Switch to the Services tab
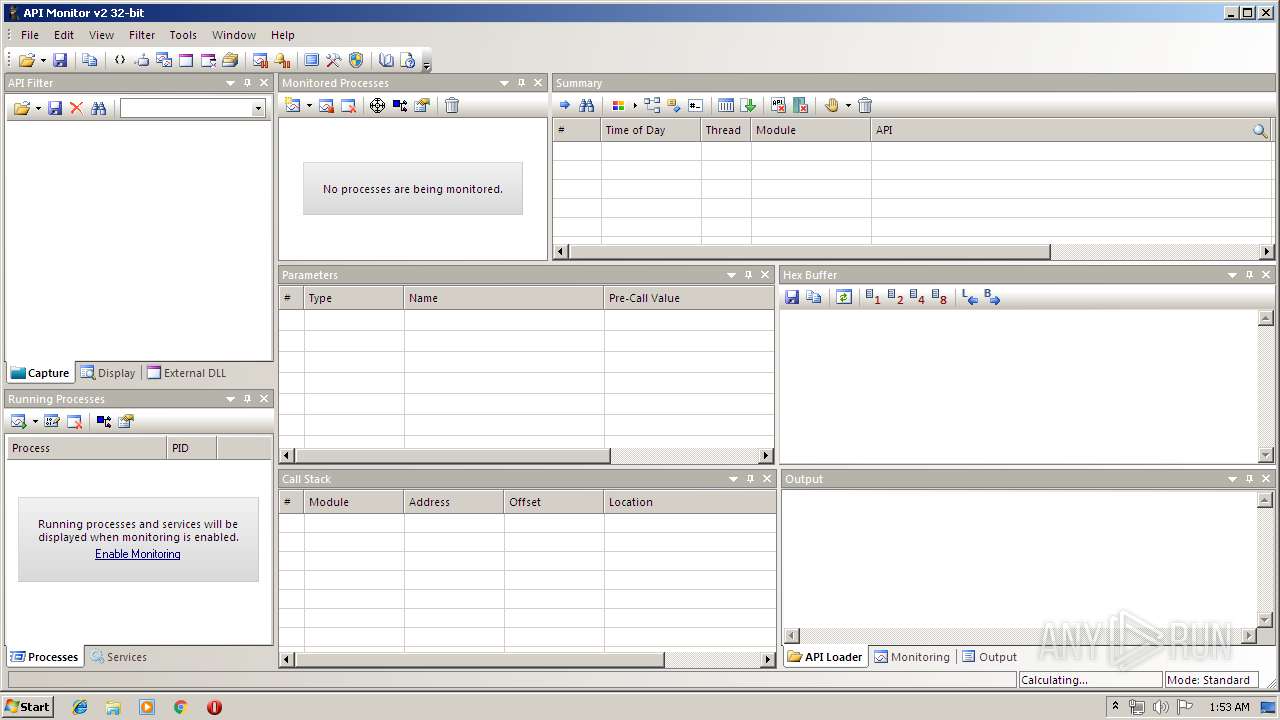The image size is (1280, 720). click(118, 657)
